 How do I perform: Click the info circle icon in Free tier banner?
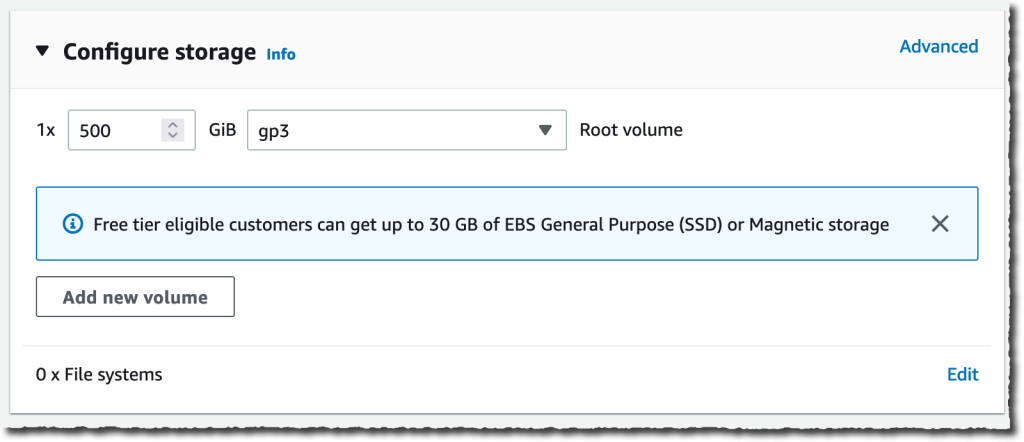tap(72, 225)
